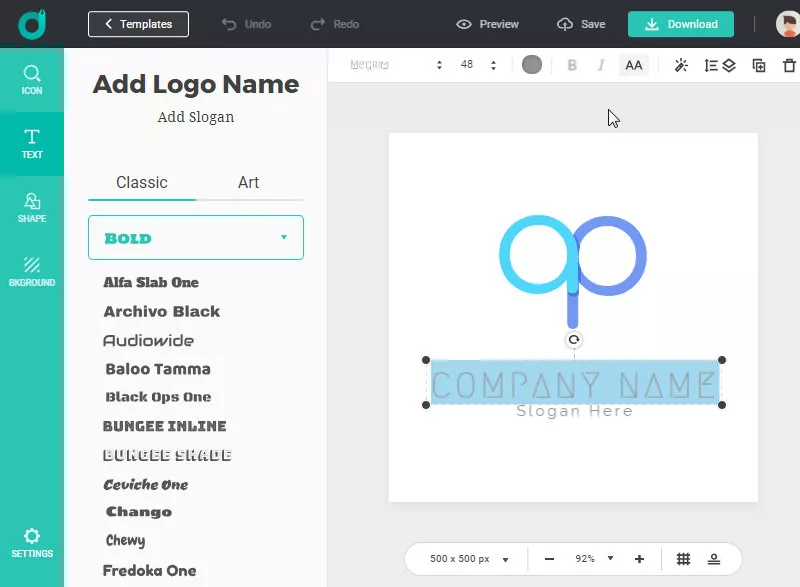
Task: Duplicate the selected text element
Action: point(759,65)
